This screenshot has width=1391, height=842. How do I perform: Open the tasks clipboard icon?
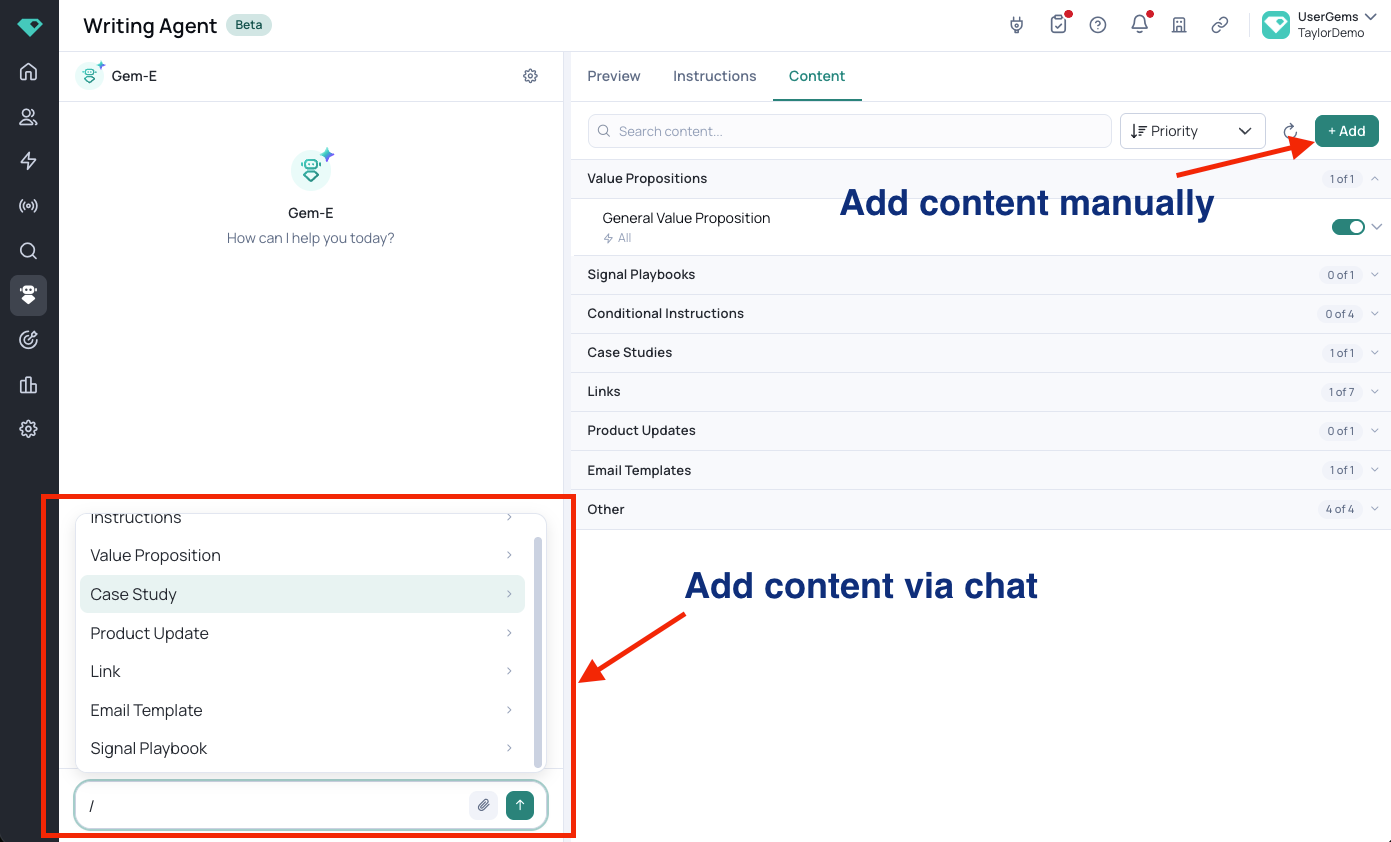click(x=1059, y=25)
